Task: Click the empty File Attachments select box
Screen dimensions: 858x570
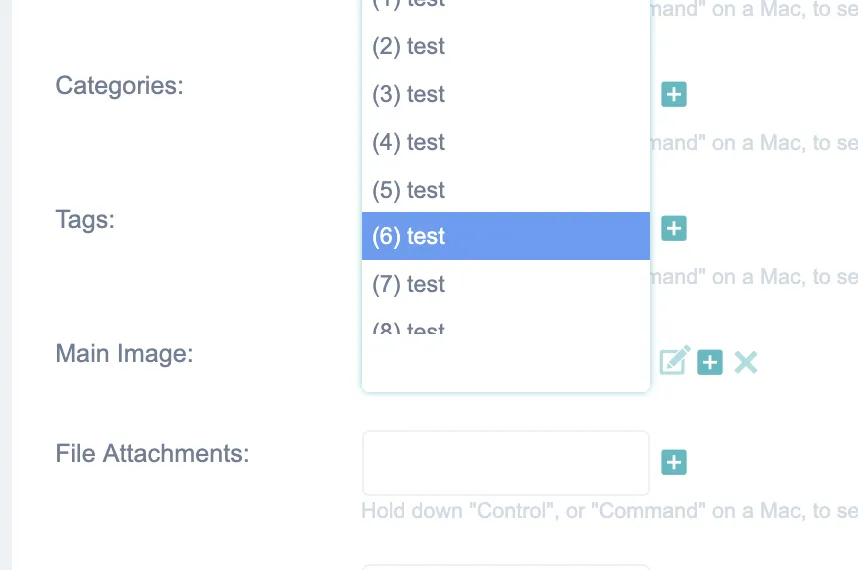Action: [x=505, y=462]
